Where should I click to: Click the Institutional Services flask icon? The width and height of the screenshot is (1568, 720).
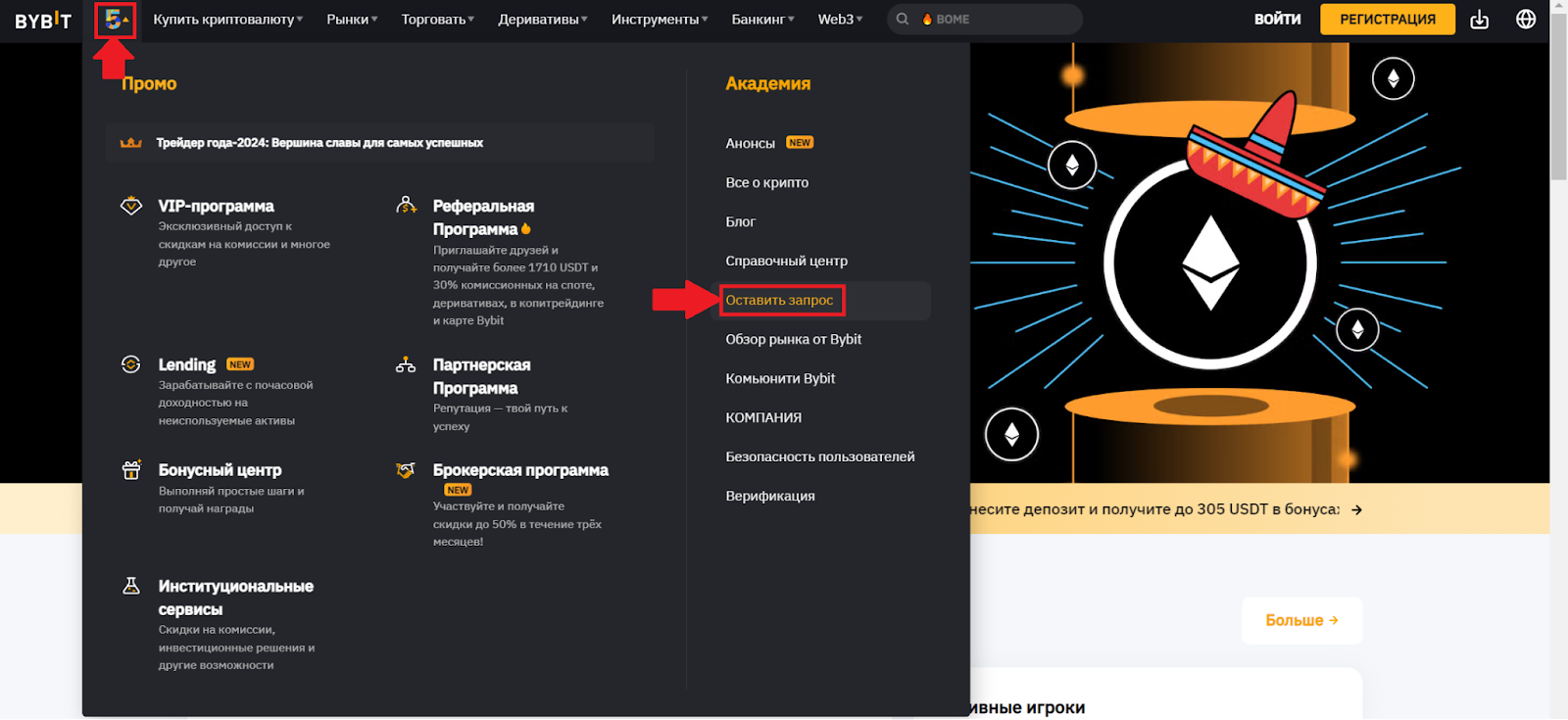coord(131,586)
